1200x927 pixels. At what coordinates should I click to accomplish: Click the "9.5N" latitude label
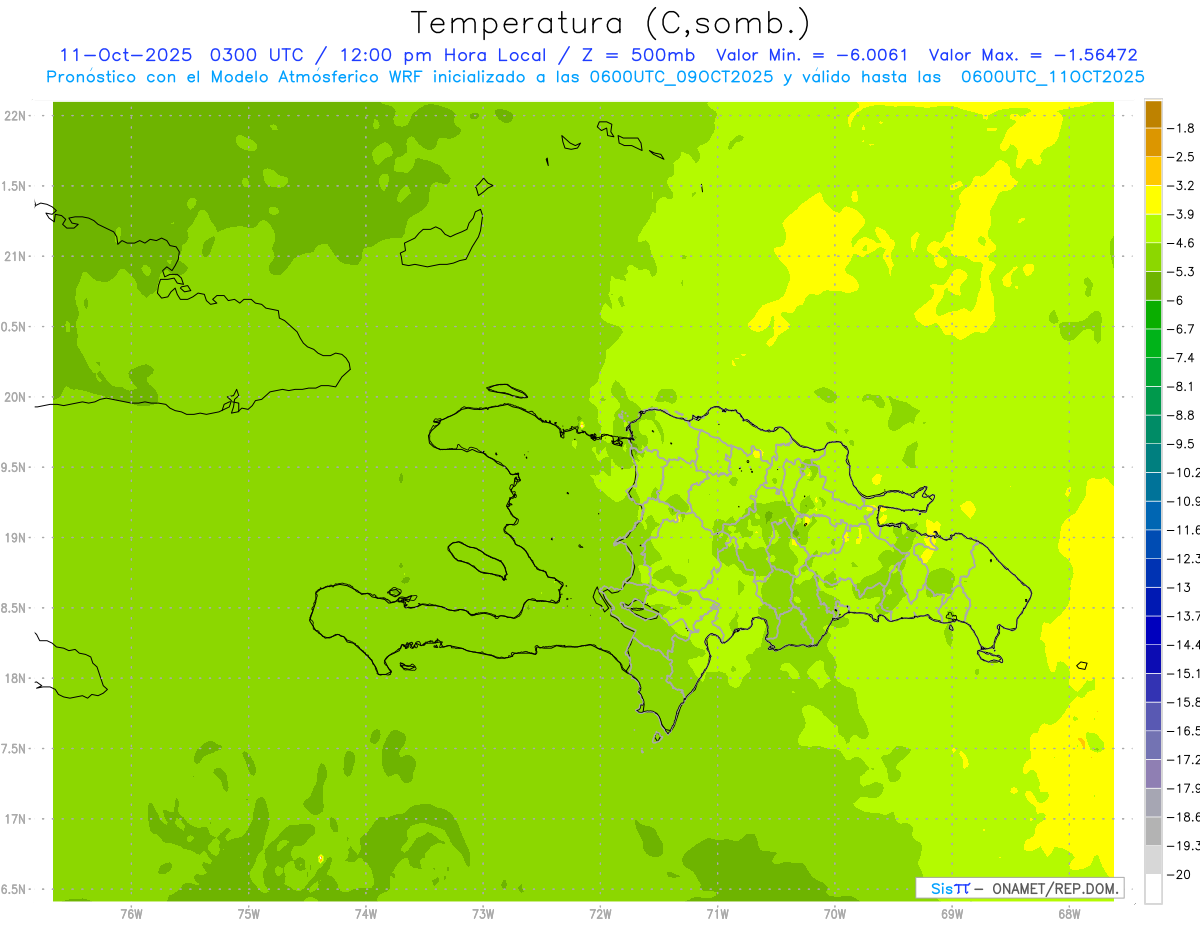coord(15,468)
